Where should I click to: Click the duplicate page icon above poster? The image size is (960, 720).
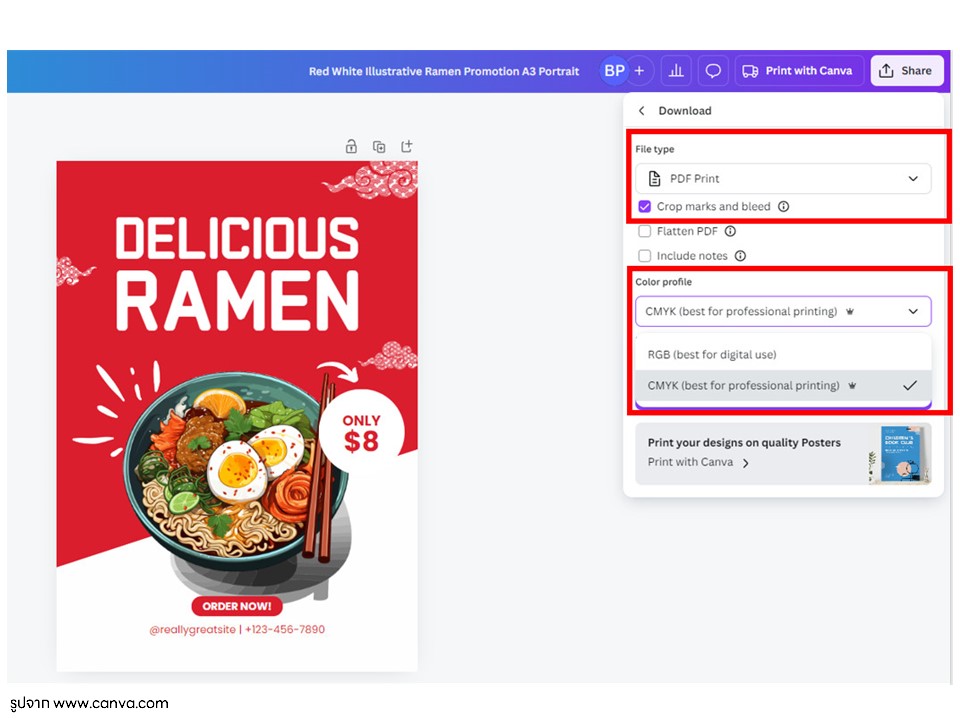click(379, 146)
